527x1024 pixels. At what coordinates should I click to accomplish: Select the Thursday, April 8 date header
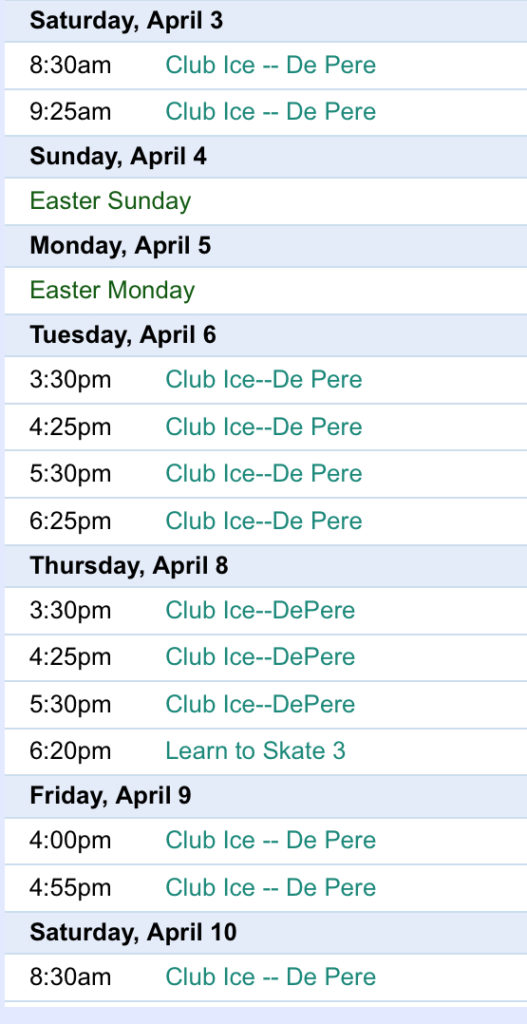[x=129, y=566]
